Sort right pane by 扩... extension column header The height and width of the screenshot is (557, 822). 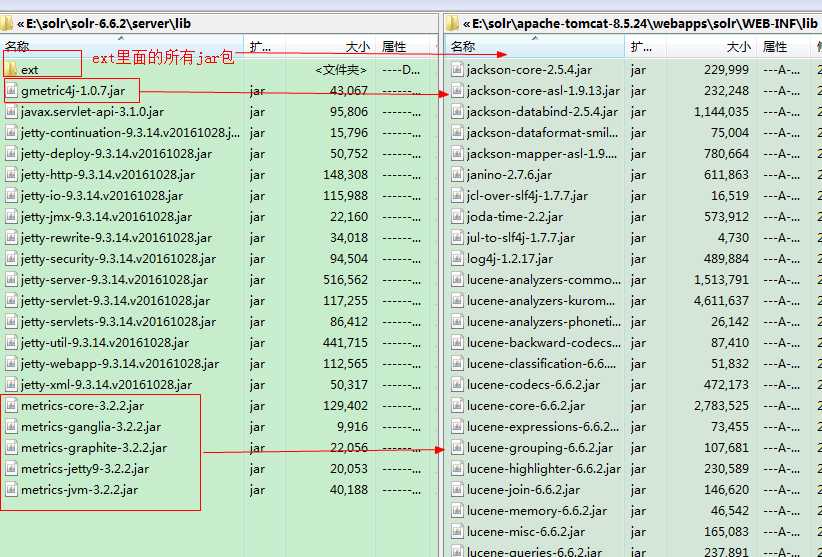tap(645, 46)
